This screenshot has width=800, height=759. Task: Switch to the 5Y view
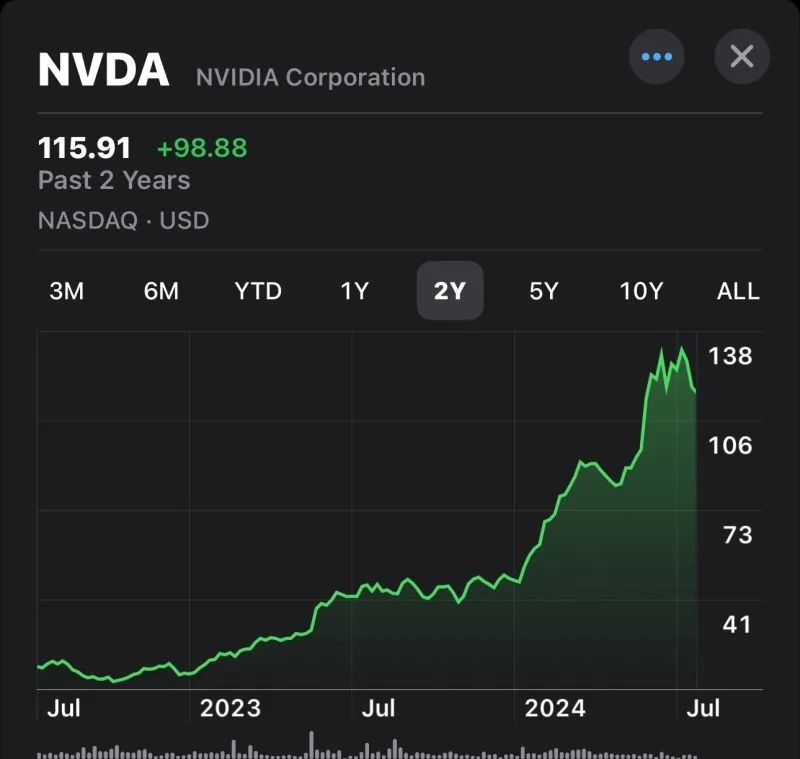pyautogui.click(x=543, y=291)
